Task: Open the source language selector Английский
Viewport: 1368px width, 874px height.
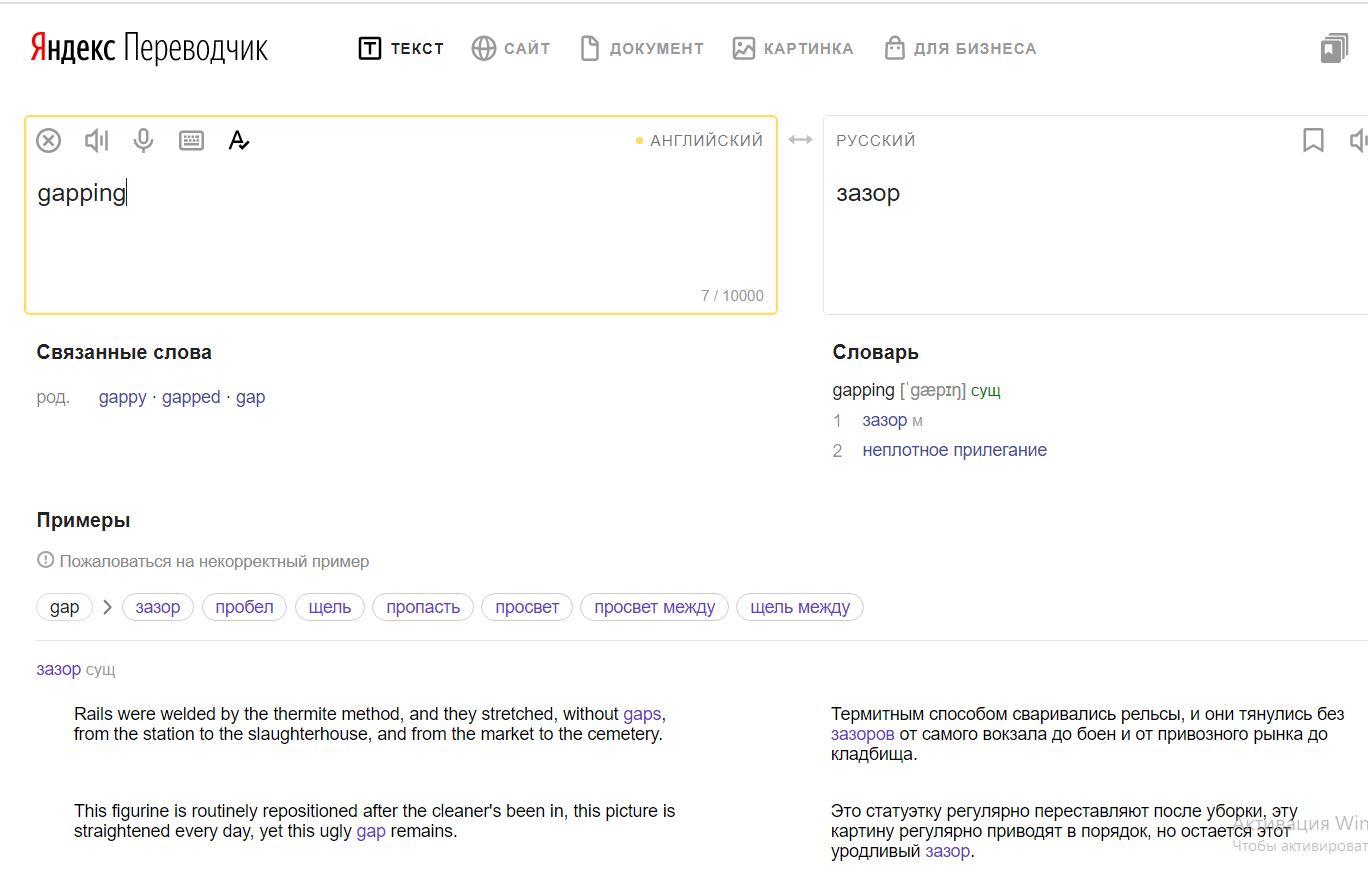Action: tap(706, 141)
